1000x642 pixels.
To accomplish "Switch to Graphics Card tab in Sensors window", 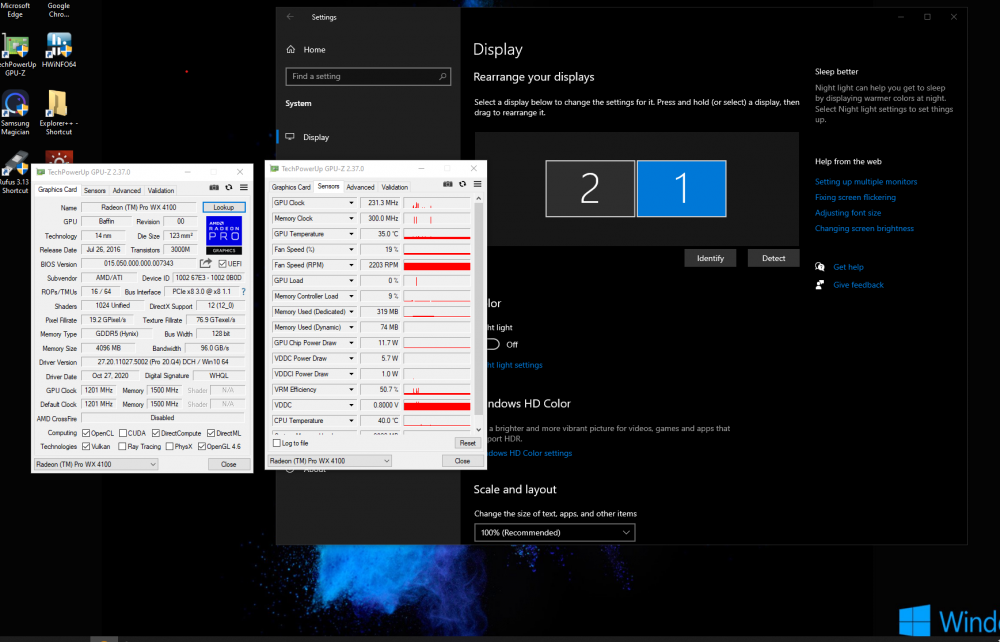I will point(291,187).
